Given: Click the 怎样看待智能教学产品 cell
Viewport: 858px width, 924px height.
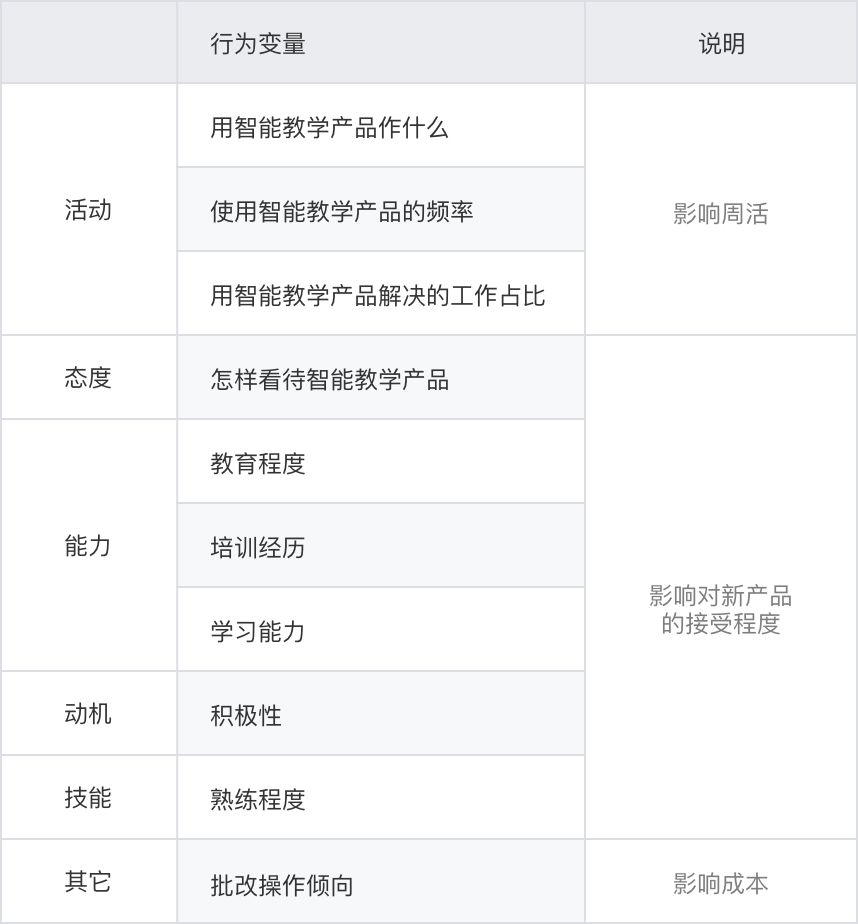Looking at the screenshot, I should pos(329,380).
